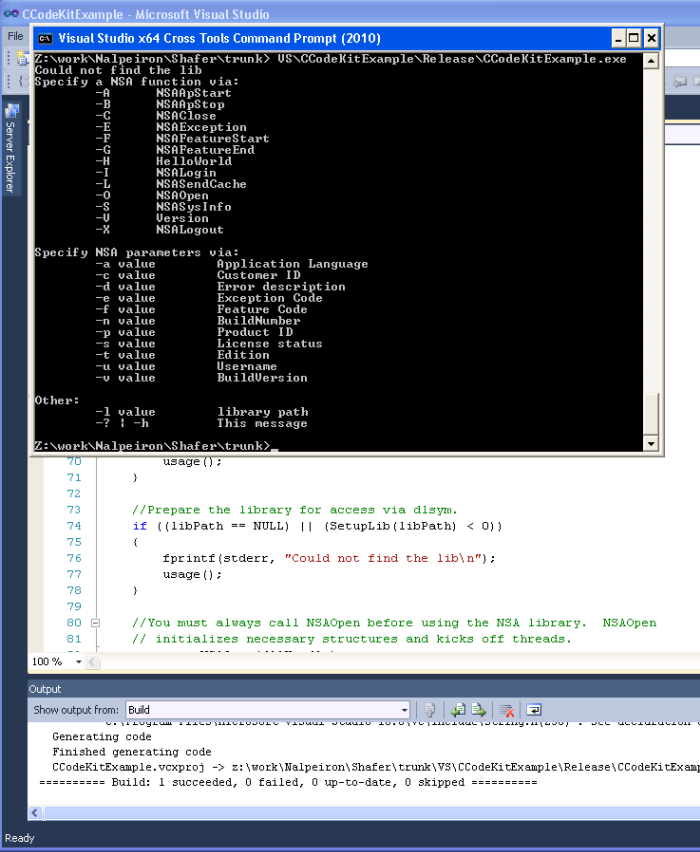Click Command Prompt scroll down arrow

tap(651, 443)
